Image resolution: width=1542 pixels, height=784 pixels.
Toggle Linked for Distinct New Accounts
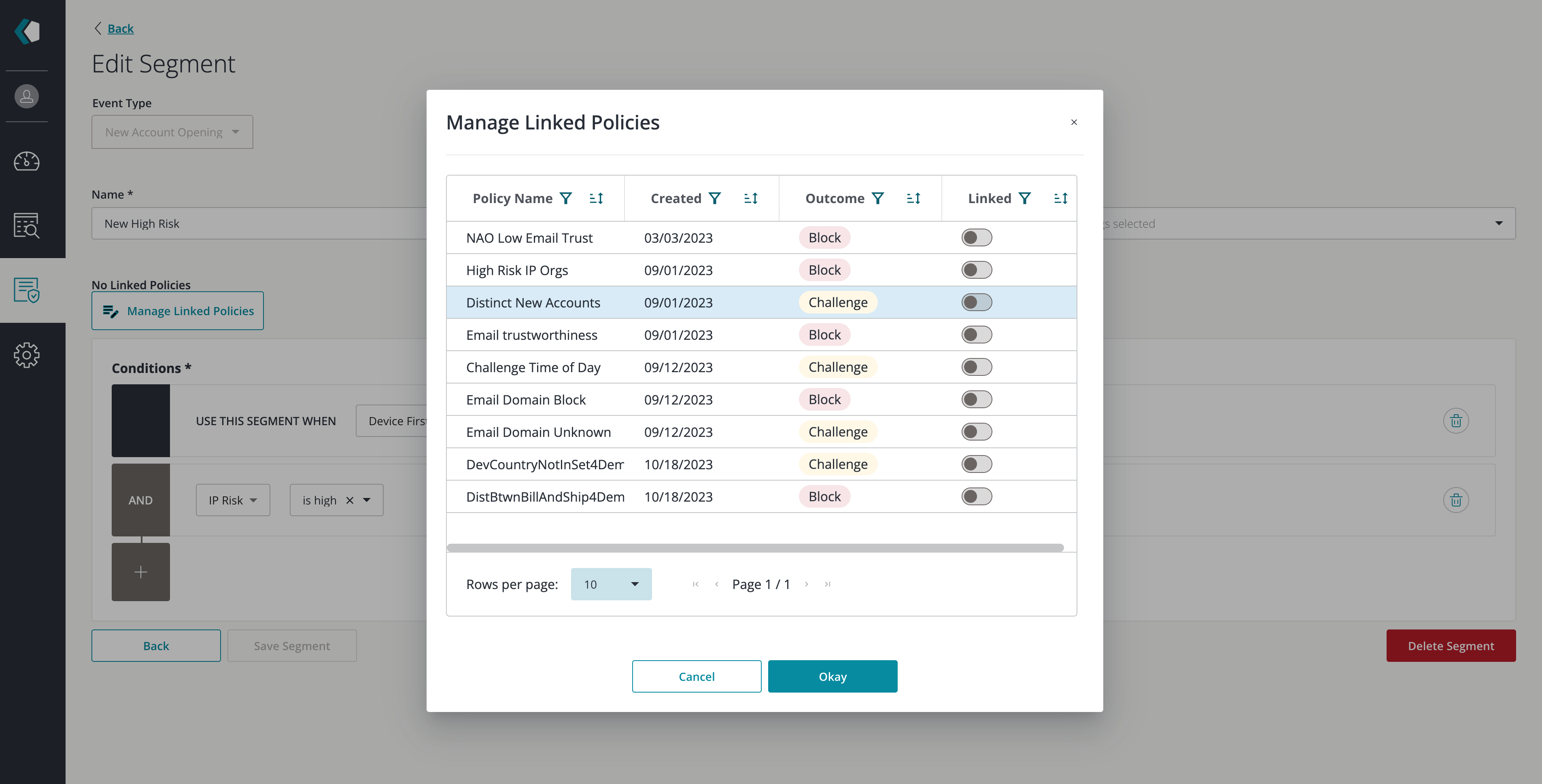tap(976, 302)
